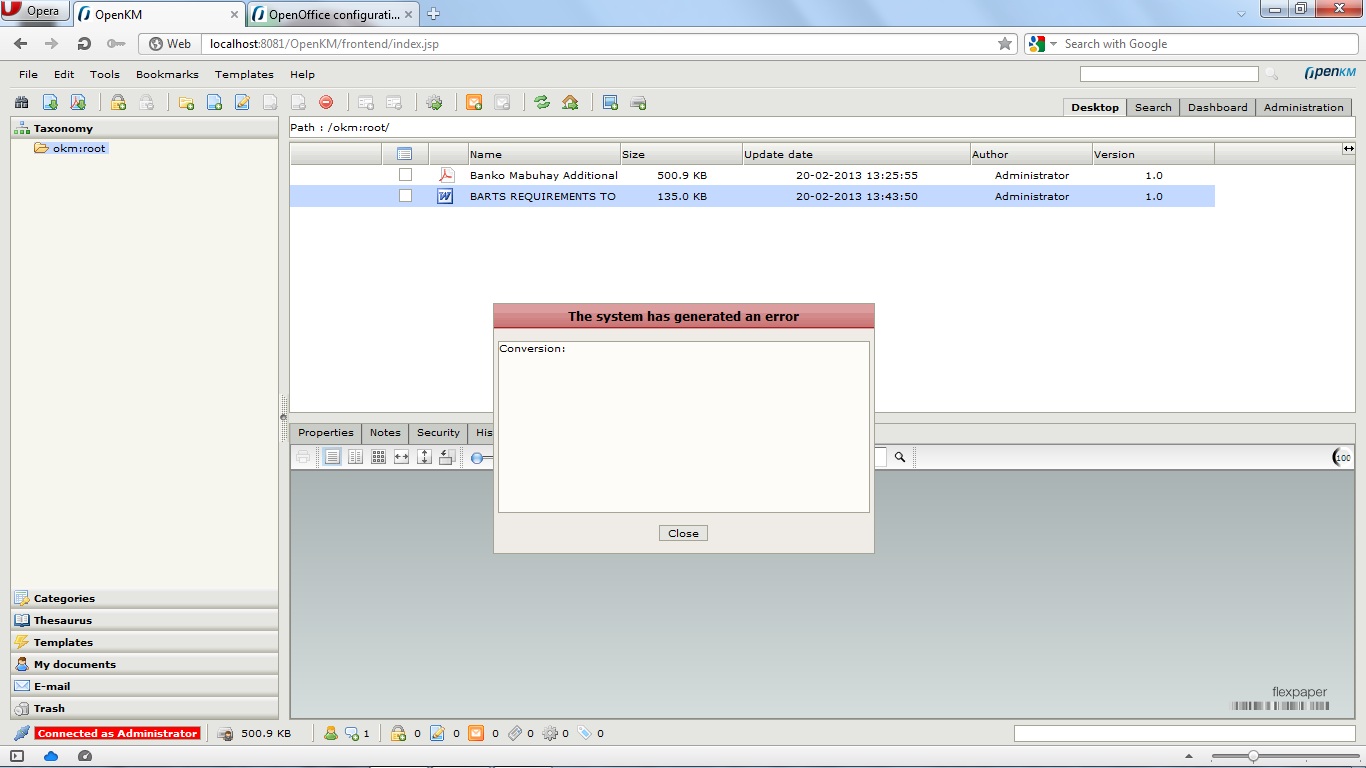Click the edit/checkout pencil document icon
The height and width of the screenshot is (768, 1366).
click(x=242, y=102)
